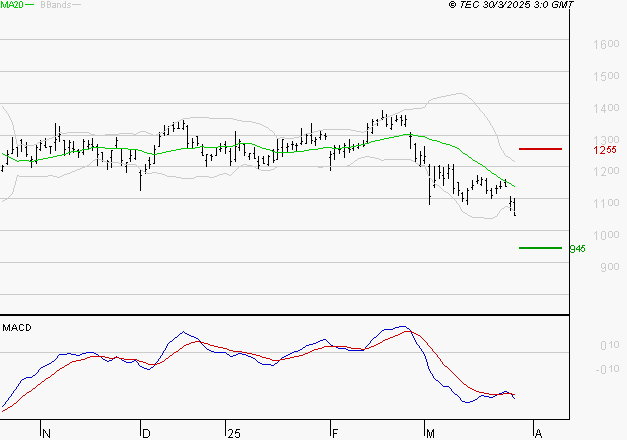Click the 1300 price axis label
The image size is (627, 440).
[x=606, y=140]
